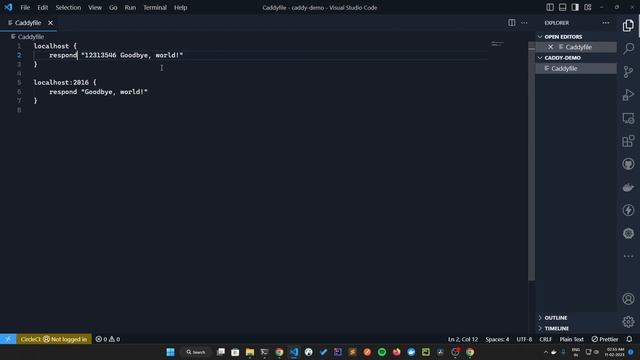Select Caddyfile under CADDY-DEMO folder
The width and height of the screenshot is (640, 360).
point(576,68)
